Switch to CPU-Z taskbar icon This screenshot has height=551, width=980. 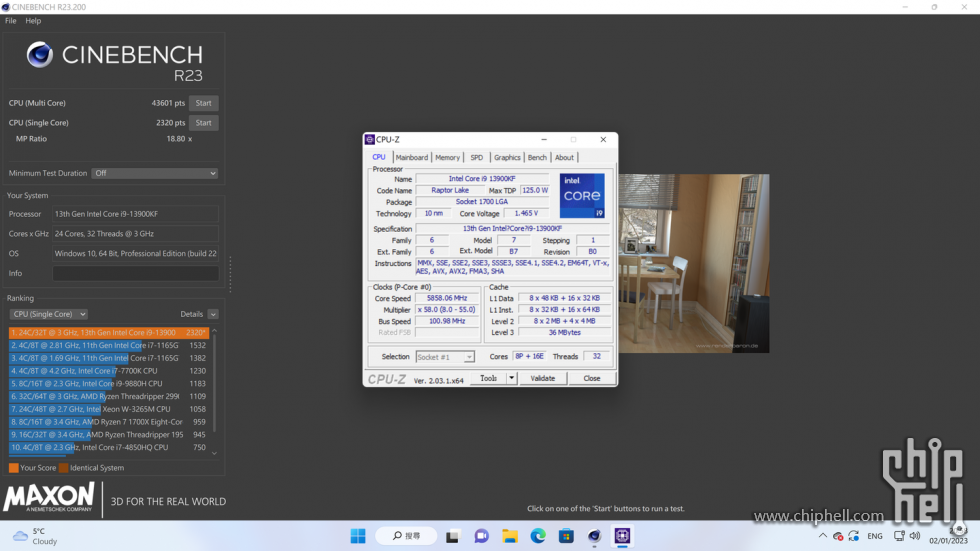pos(622,536)
